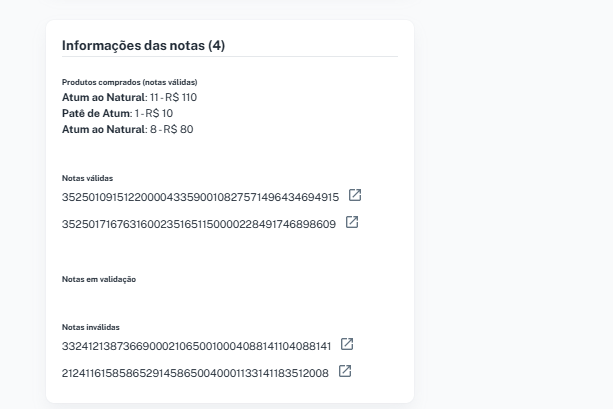Click the "Notas em validação" section label
This screenshot has width=613, height=409.
click(x=98, y=279)
